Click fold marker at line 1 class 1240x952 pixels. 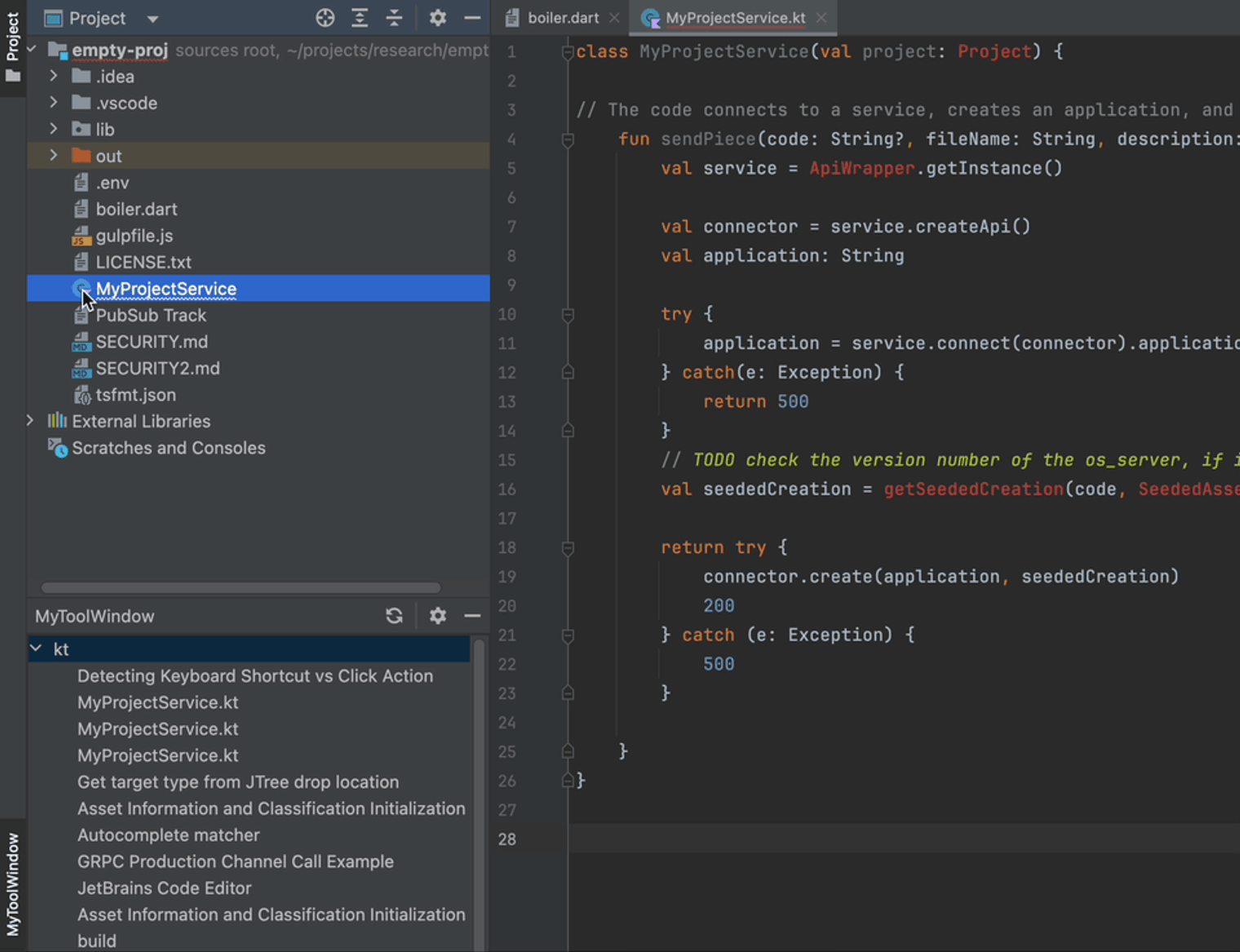[568, 52]
